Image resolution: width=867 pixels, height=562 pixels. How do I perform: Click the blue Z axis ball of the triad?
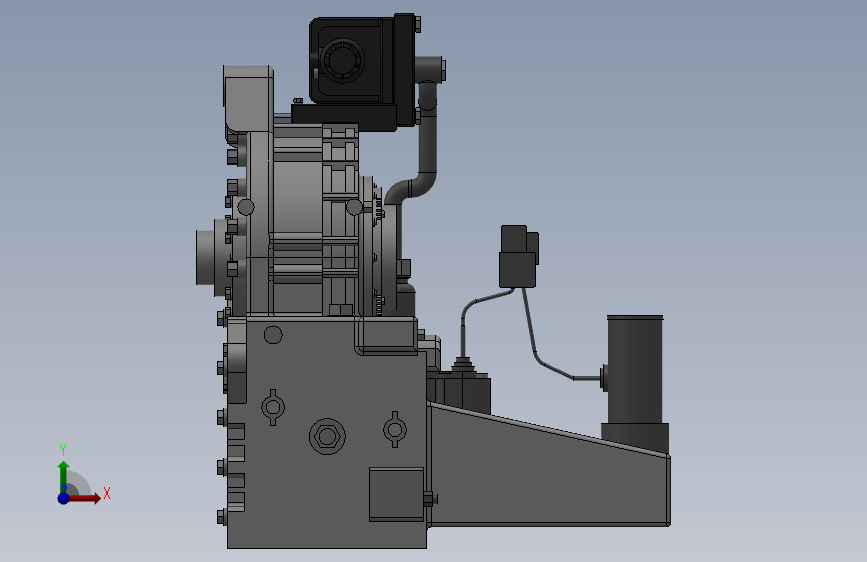click(x=64, y=498)
